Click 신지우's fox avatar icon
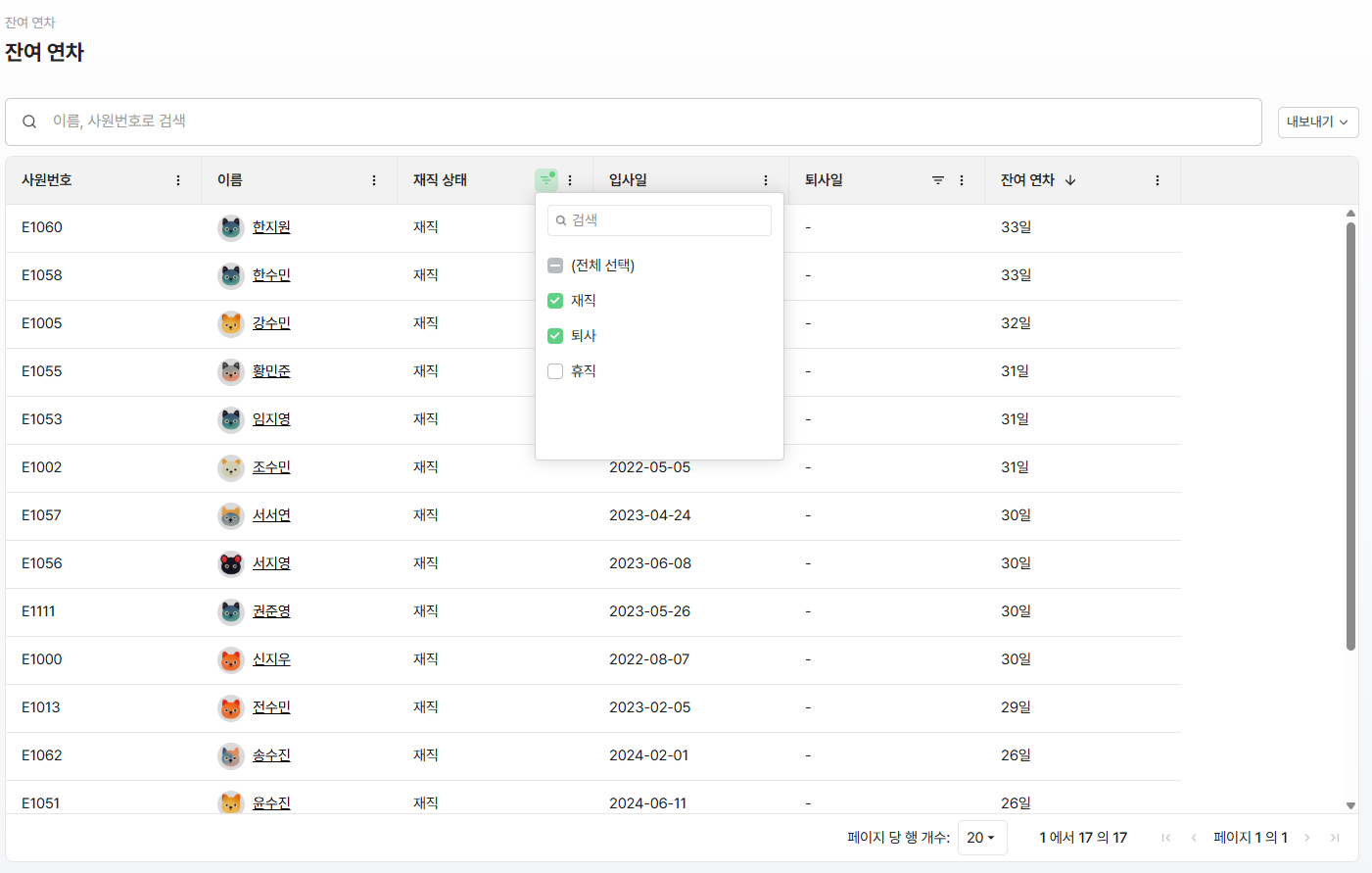The width and height of the screenshot is (1372, 873). point(230,659)
